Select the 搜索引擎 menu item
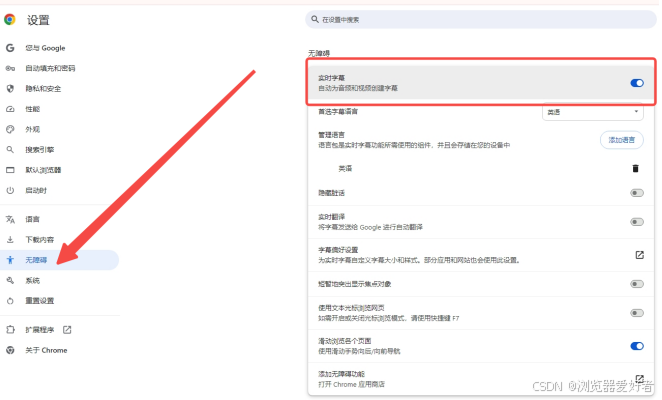Viewport: 662px width, 400px height. [x=40, y=150]
